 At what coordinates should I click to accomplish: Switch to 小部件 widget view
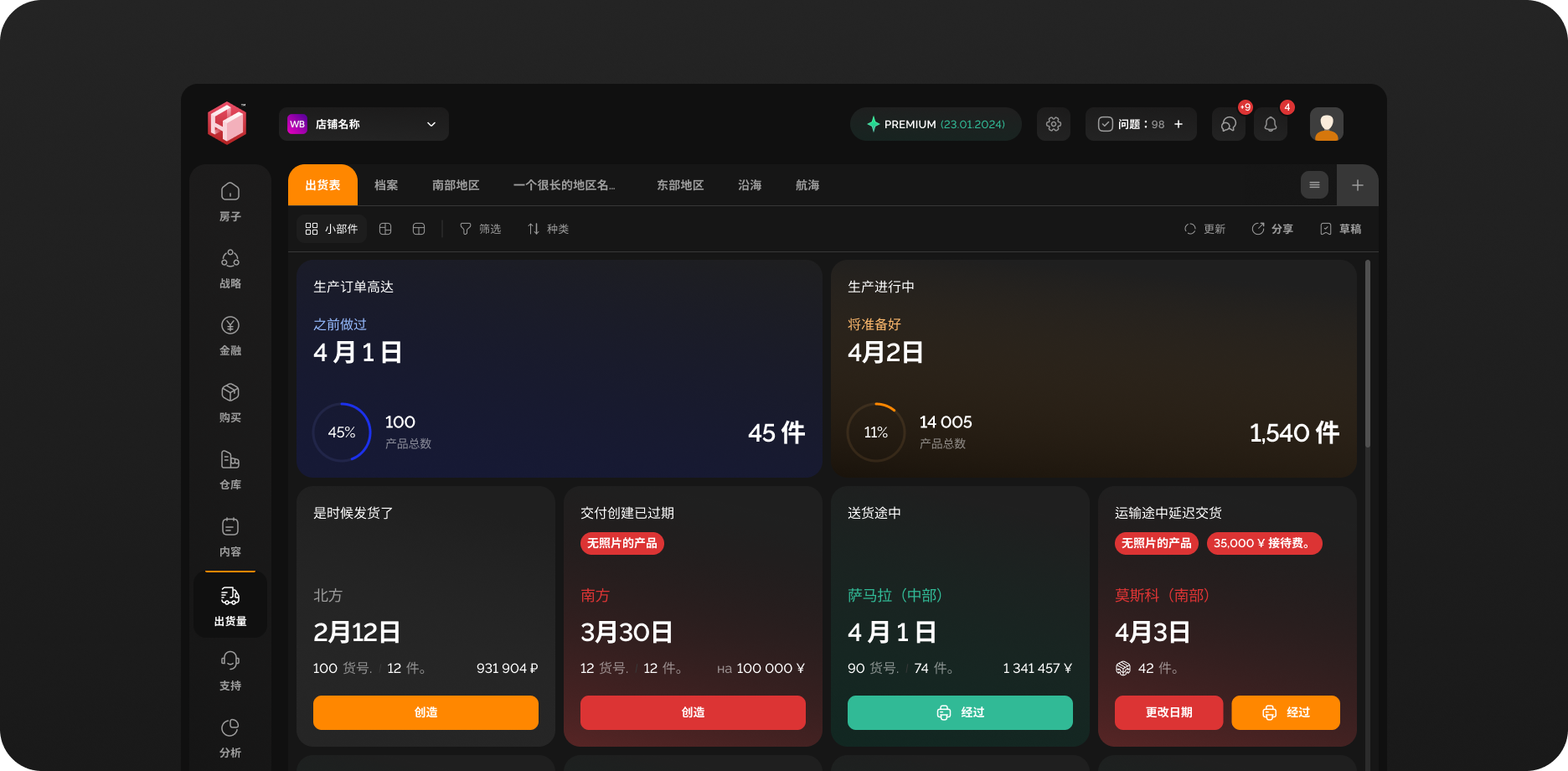coord(332,229)
